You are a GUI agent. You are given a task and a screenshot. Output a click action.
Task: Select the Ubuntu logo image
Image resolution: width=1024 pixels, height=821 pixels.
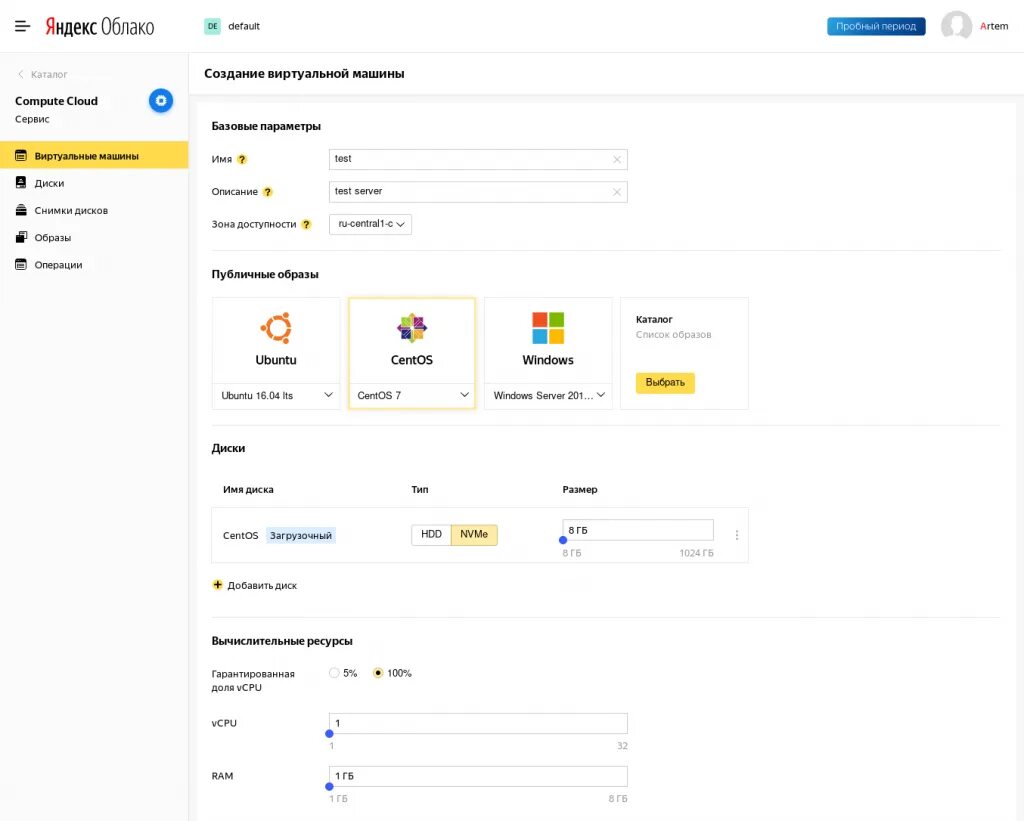276,328
